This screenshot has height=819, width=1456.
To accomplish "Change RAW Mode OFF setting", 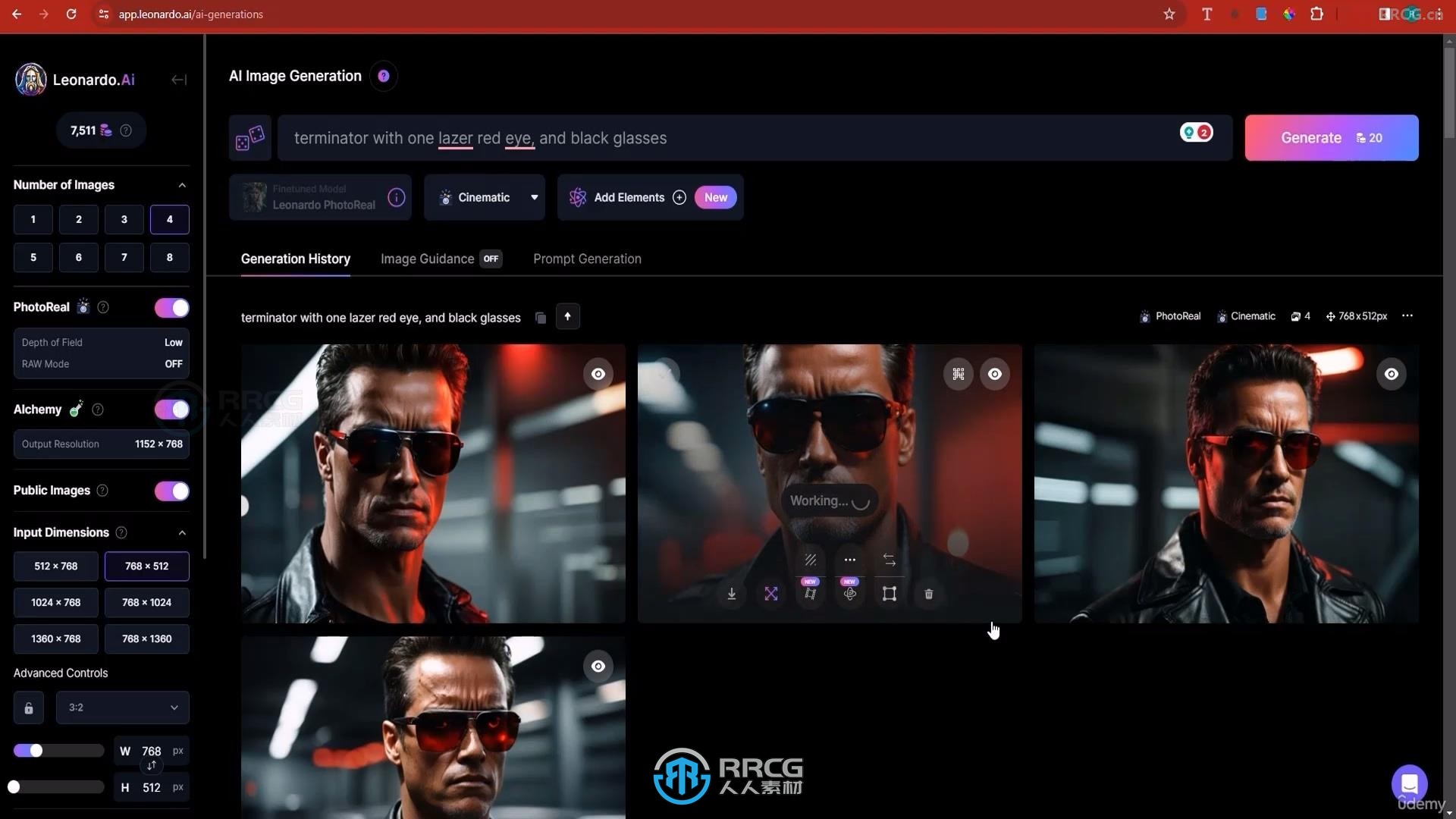I will coord(102,364).
